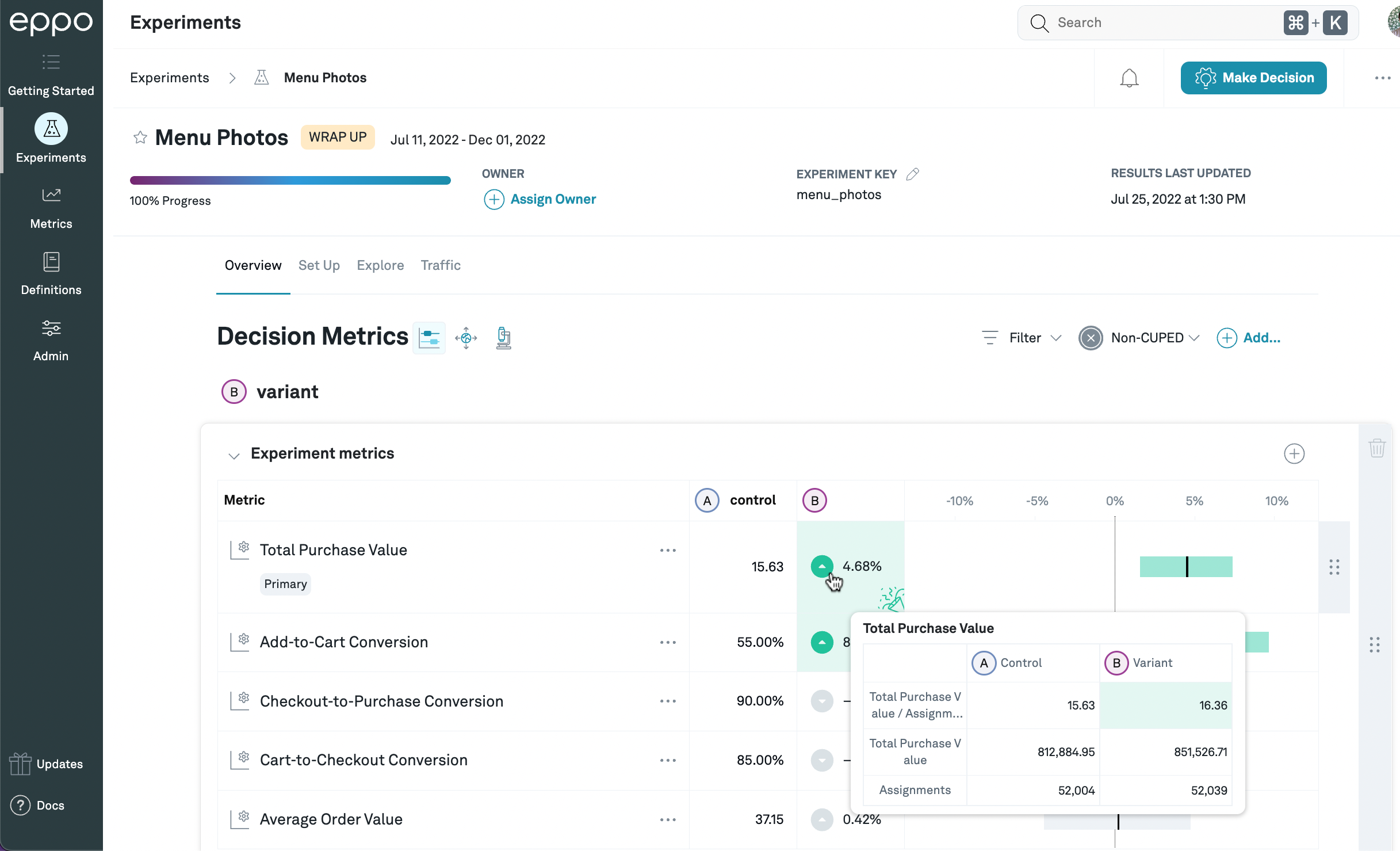Expand the Non-CUPED dropdown chevron
Image resolution: width=1400 pixels, height=851 pixels.
pyautogui.click(x=1194, y=338)
